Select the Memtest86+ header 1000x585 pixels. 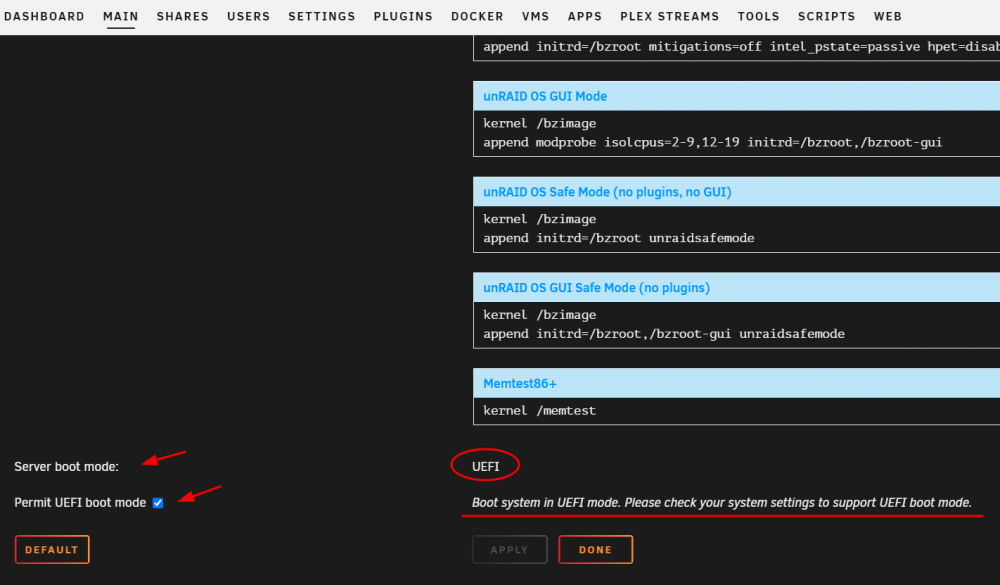[x=737, y=383]
